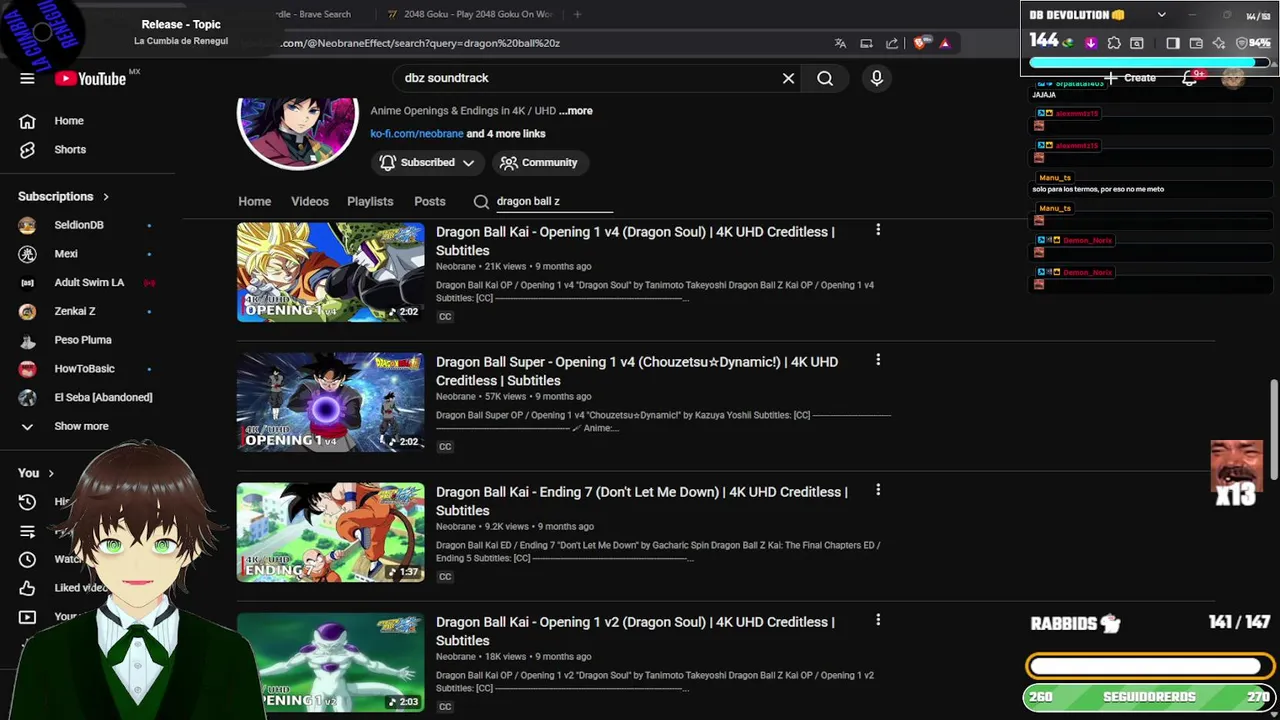Open Playlists icon in sidebar
The width and height of the screenshot is (1280, 720).
27,531
